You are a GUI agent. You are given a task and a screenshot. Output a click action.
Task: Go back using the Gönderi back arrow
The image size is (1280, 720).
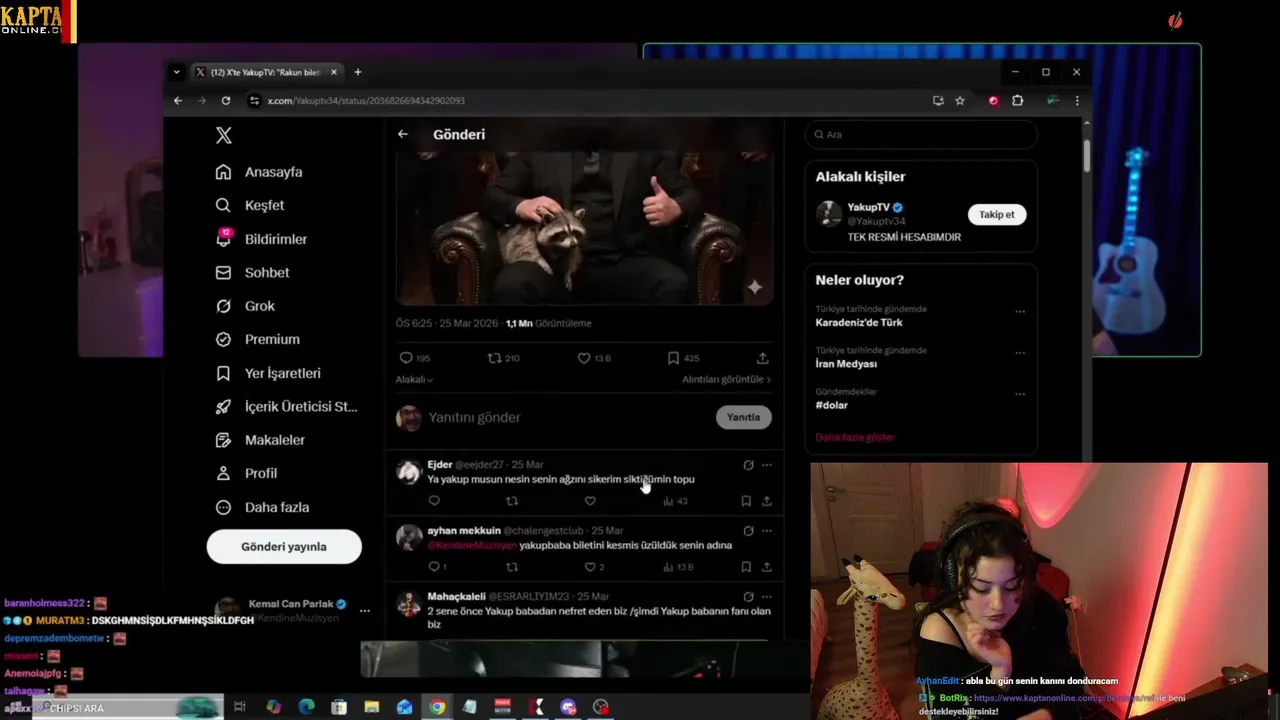[403, 134]
